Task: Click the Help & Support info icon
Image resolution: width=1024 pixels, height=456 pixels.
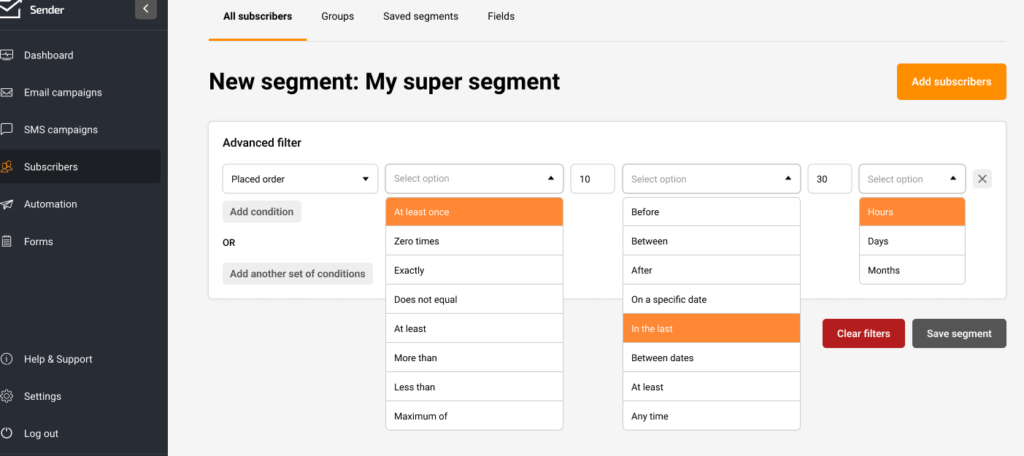Action: [x=6, y=359]
